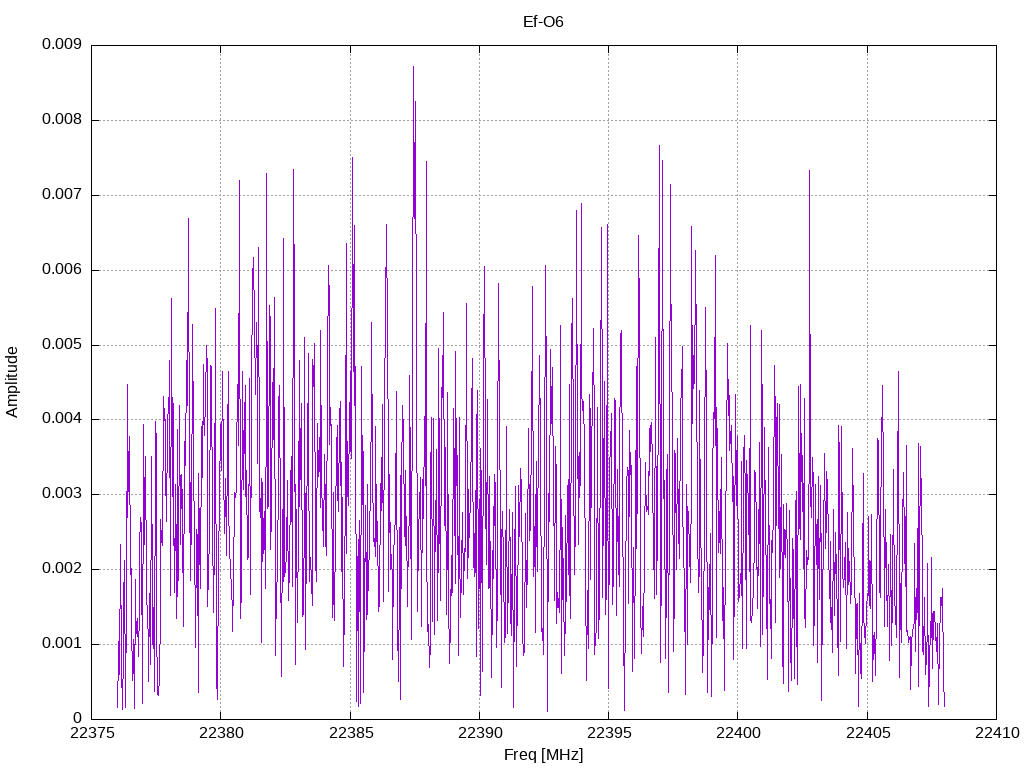Click the Freq [MHz] x-axis label
Viewport: 1024px width, 768px height.
[543, 755]
